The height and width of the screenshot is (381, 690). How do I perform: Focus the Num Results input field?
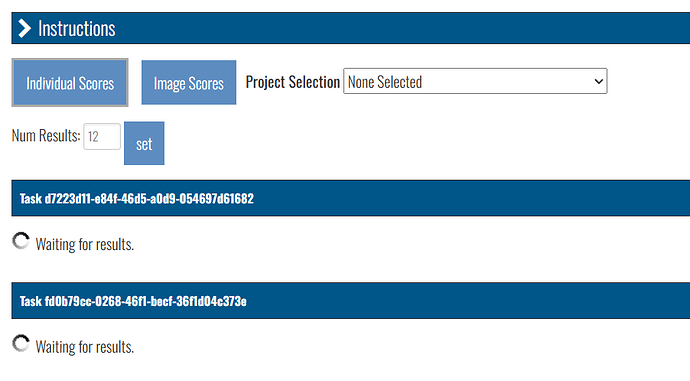(102, 136)
